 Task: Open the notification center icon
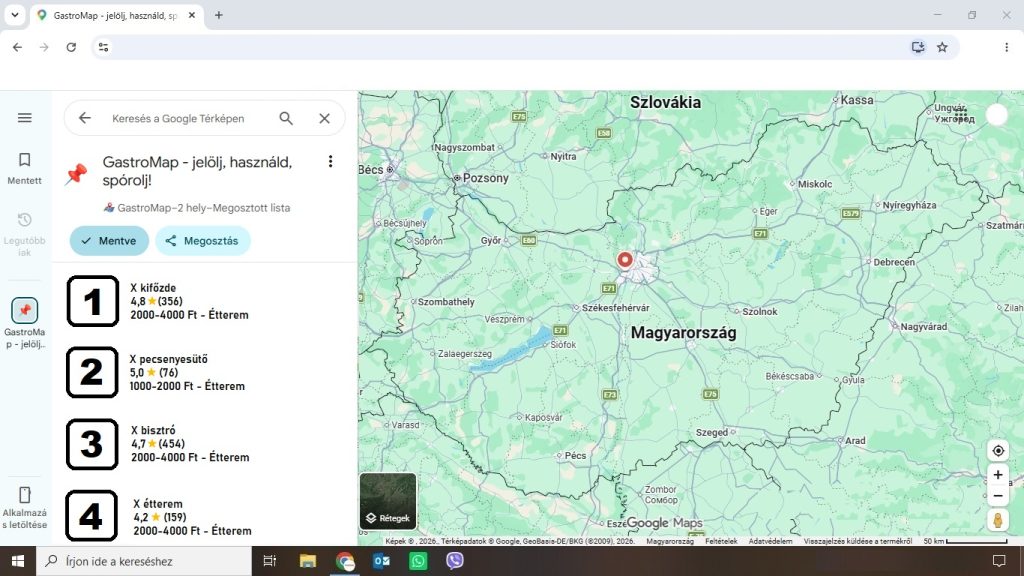pos(999,561)
